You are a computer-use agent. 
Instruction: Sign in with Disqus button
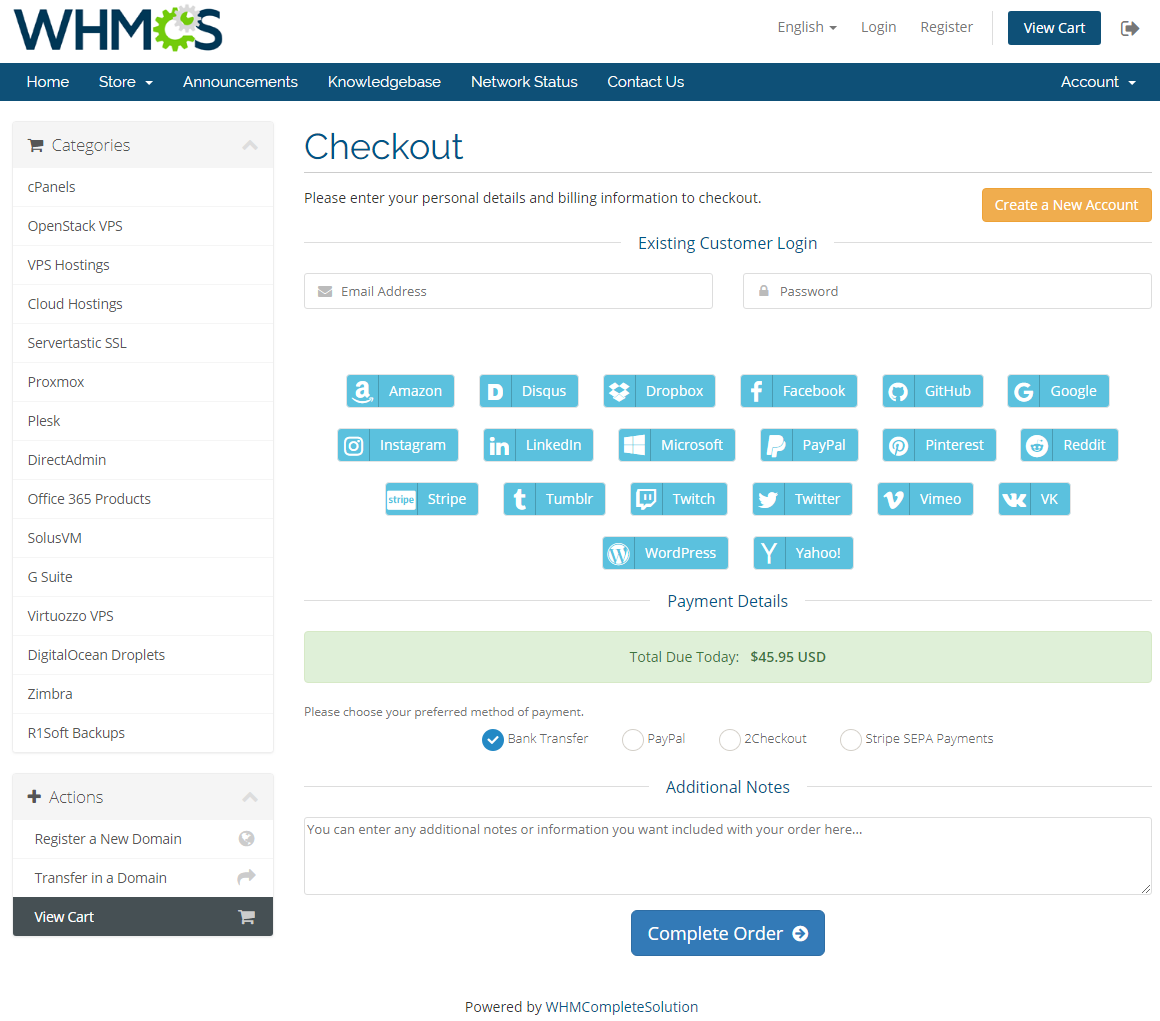click(x=528, y=391)
